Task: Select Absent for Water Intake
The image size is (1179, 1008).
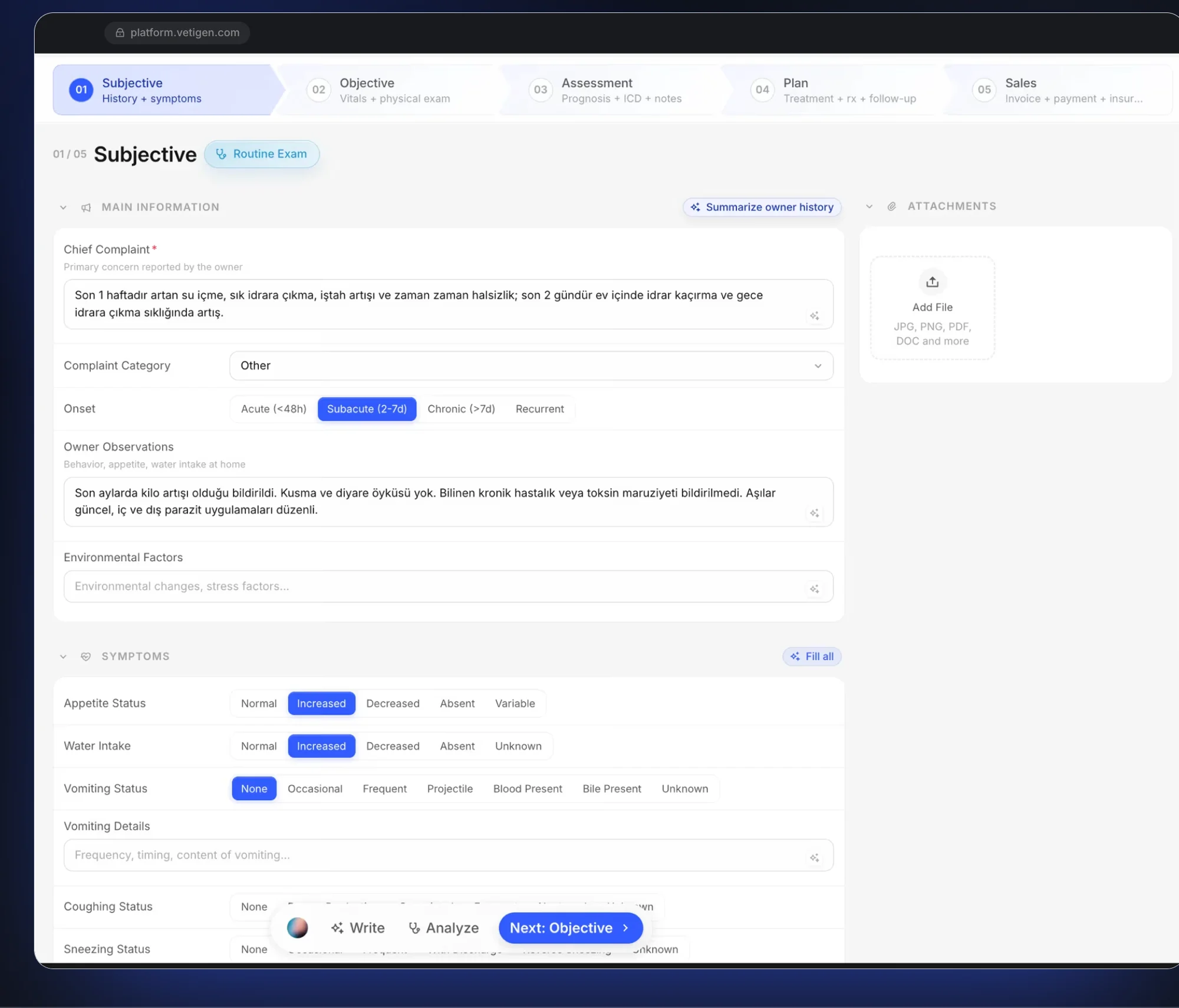Action: [x=457, y=746]
